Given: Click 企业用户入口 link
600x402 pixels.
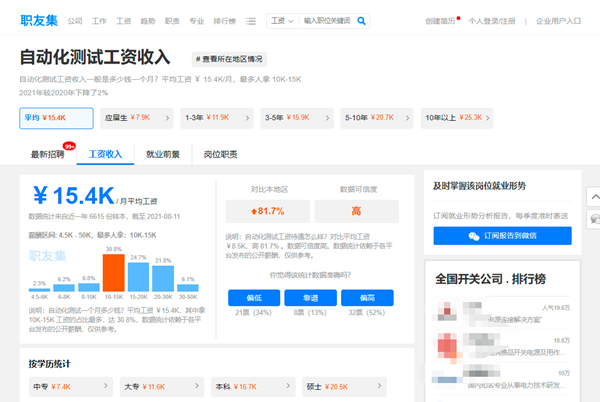Looking at the screenshot, I should pyautogui.click(x=558, y=21).
